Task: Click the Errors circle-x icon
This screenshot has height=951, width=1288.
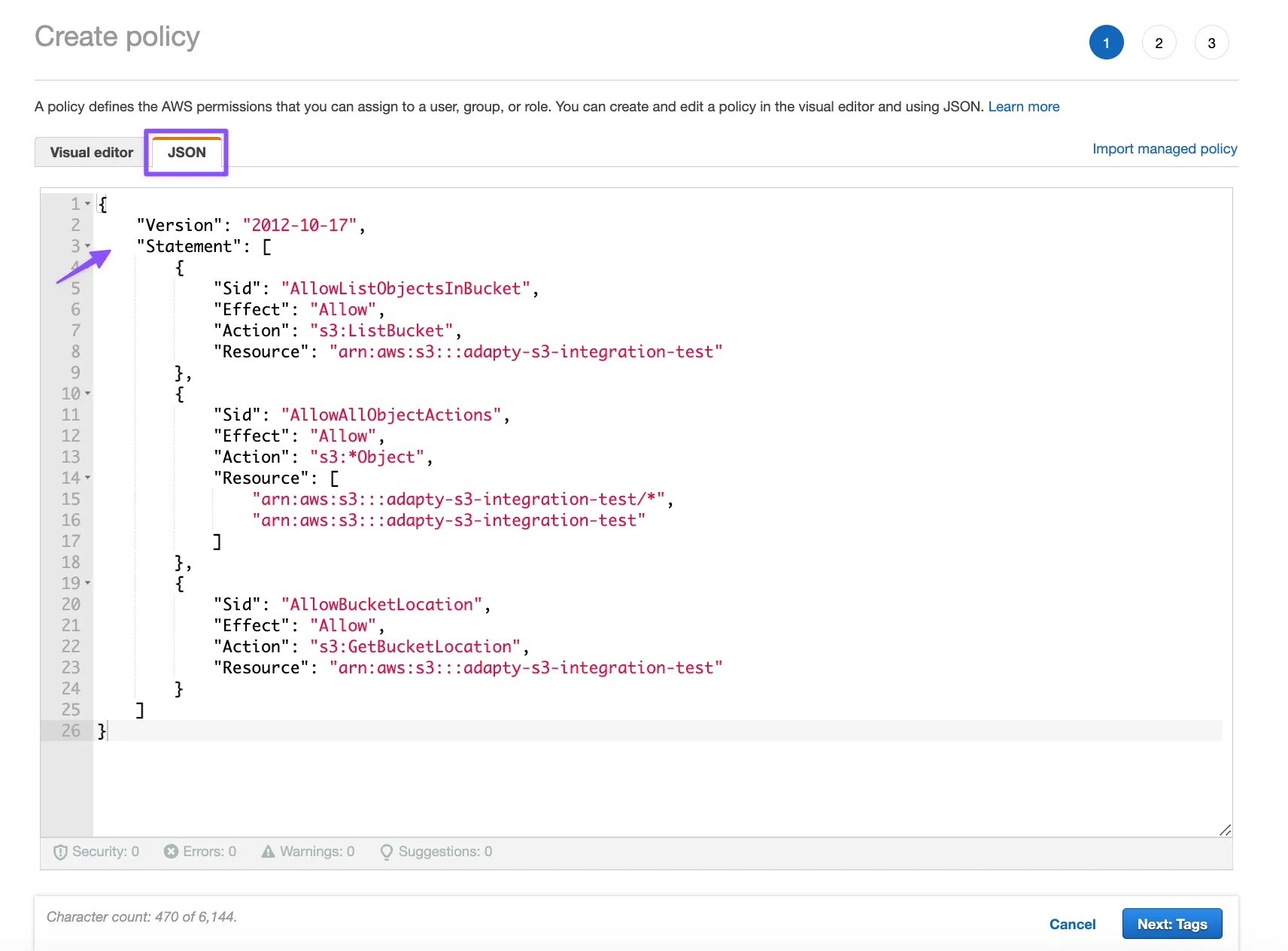Action: [171, 852]
